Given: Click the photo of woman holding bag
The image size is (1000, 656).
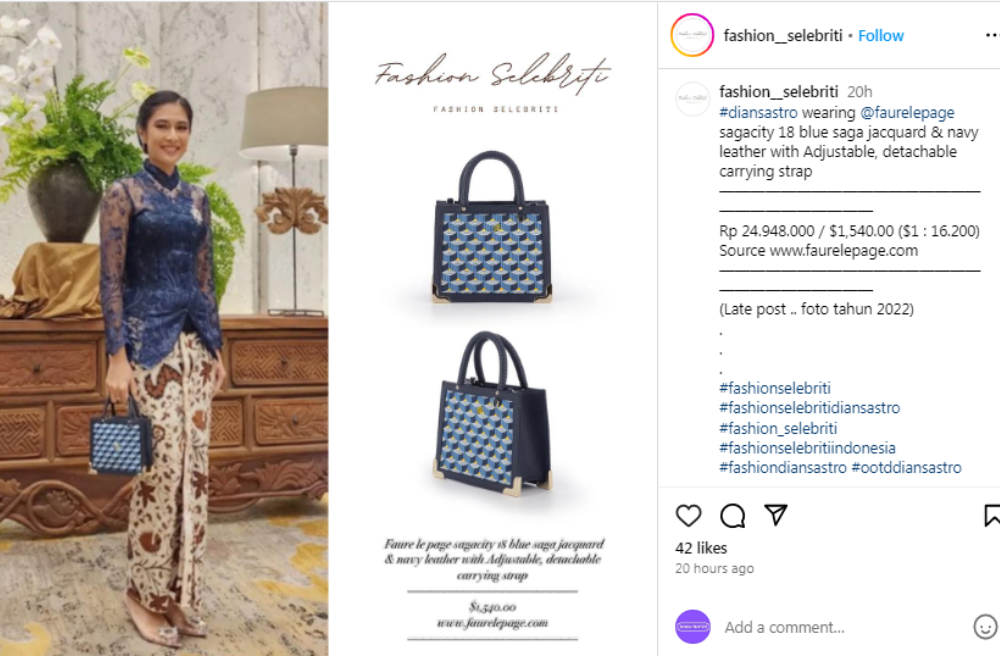Looking at the screenshot, I should click(x=164, y=328).
